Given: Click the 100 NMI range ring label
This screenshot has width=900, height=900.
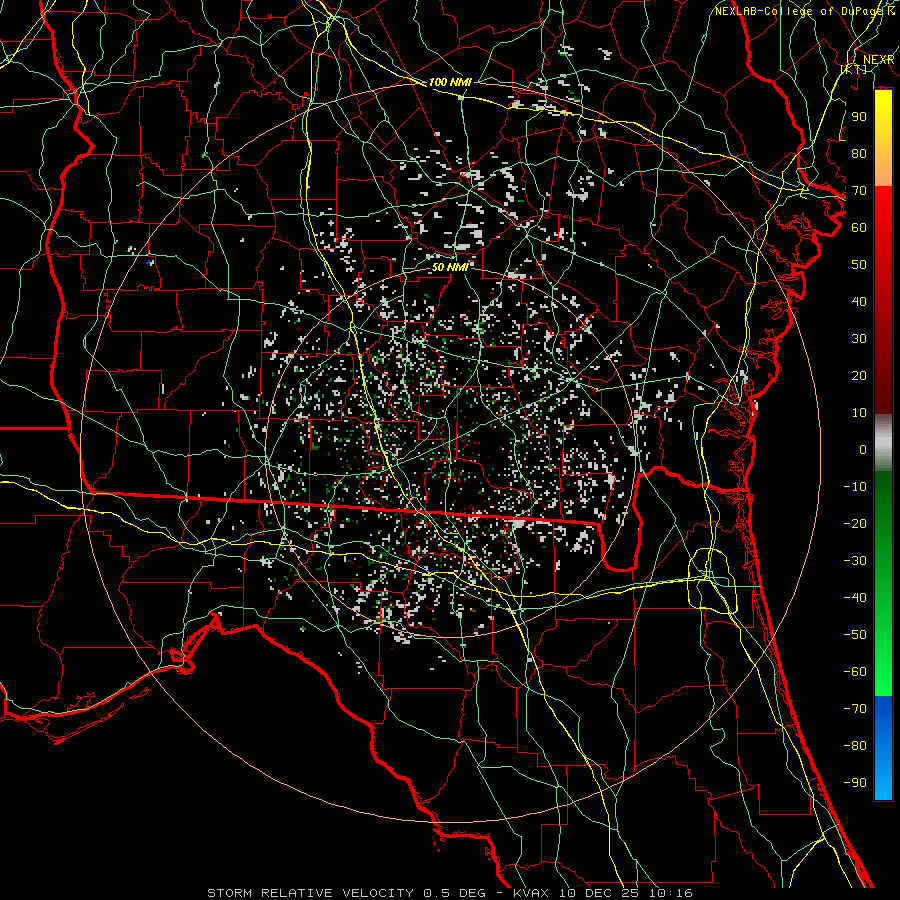Looking at the screenshot, I should (x=450, y=82).
